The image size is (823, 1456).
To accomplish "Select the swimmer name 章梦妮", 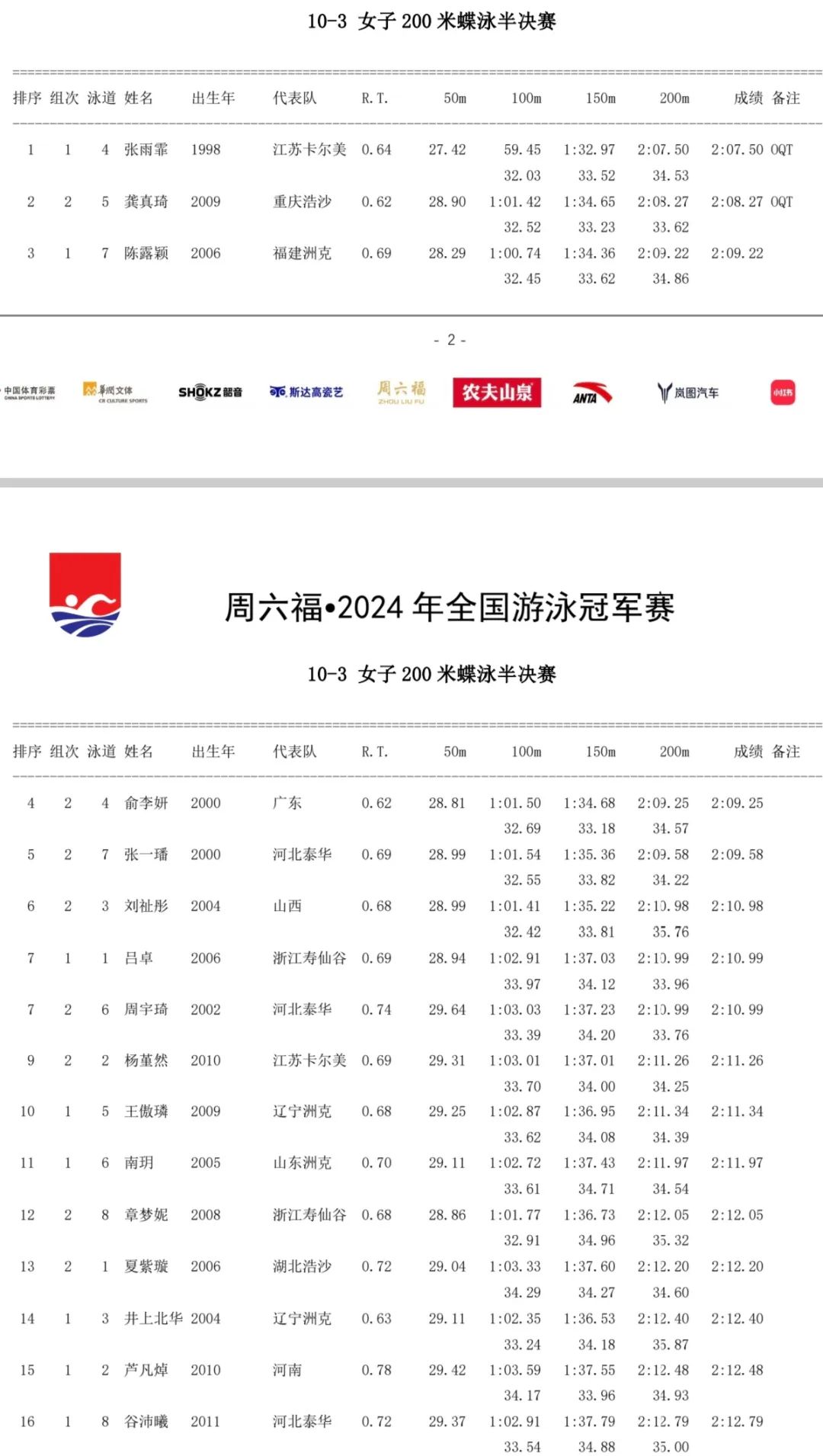I will click(x=146, y=1214).
